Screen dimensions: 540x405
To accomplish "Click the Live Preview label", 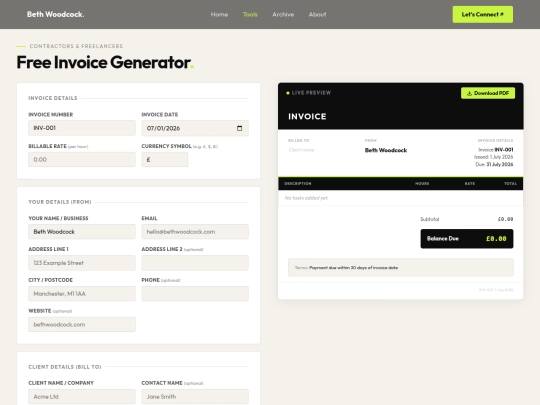I will (311, 93).
